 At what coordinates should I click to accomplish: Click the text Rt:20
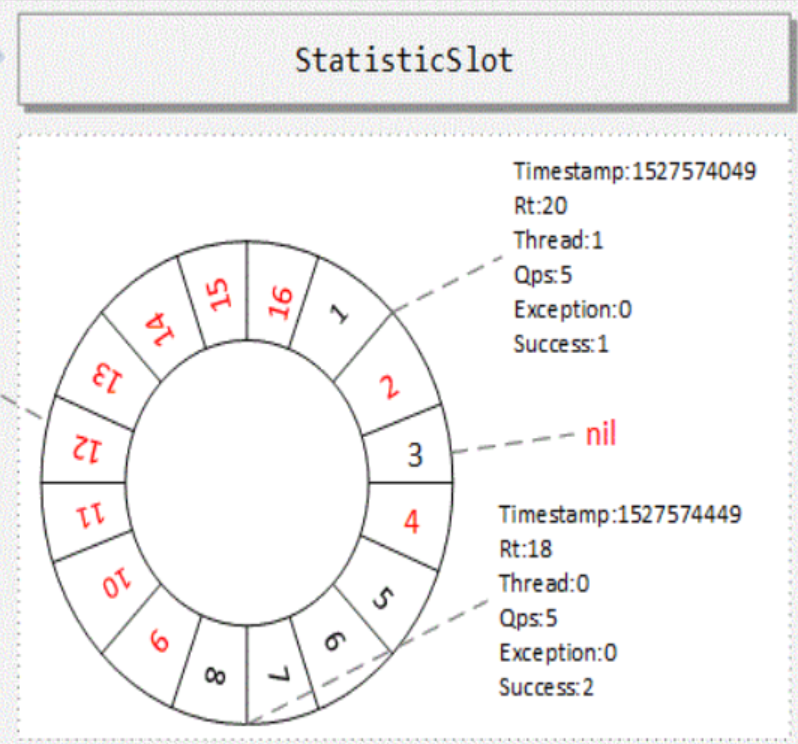(540, 206)
